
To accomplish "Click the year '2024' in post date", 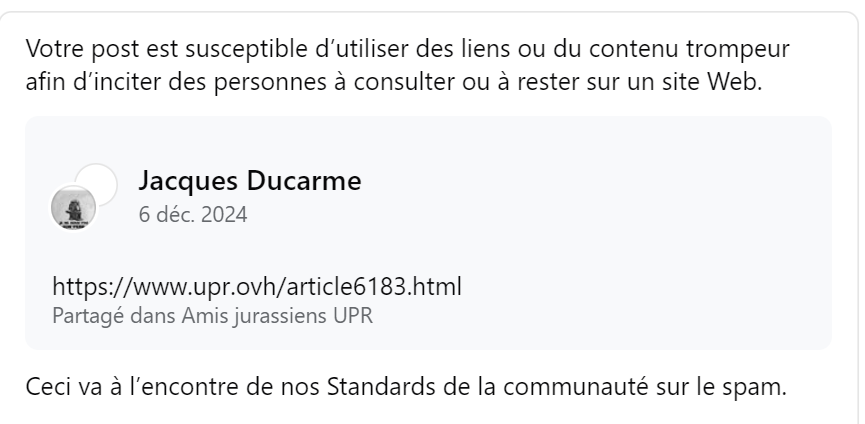I will pos(224,214).
